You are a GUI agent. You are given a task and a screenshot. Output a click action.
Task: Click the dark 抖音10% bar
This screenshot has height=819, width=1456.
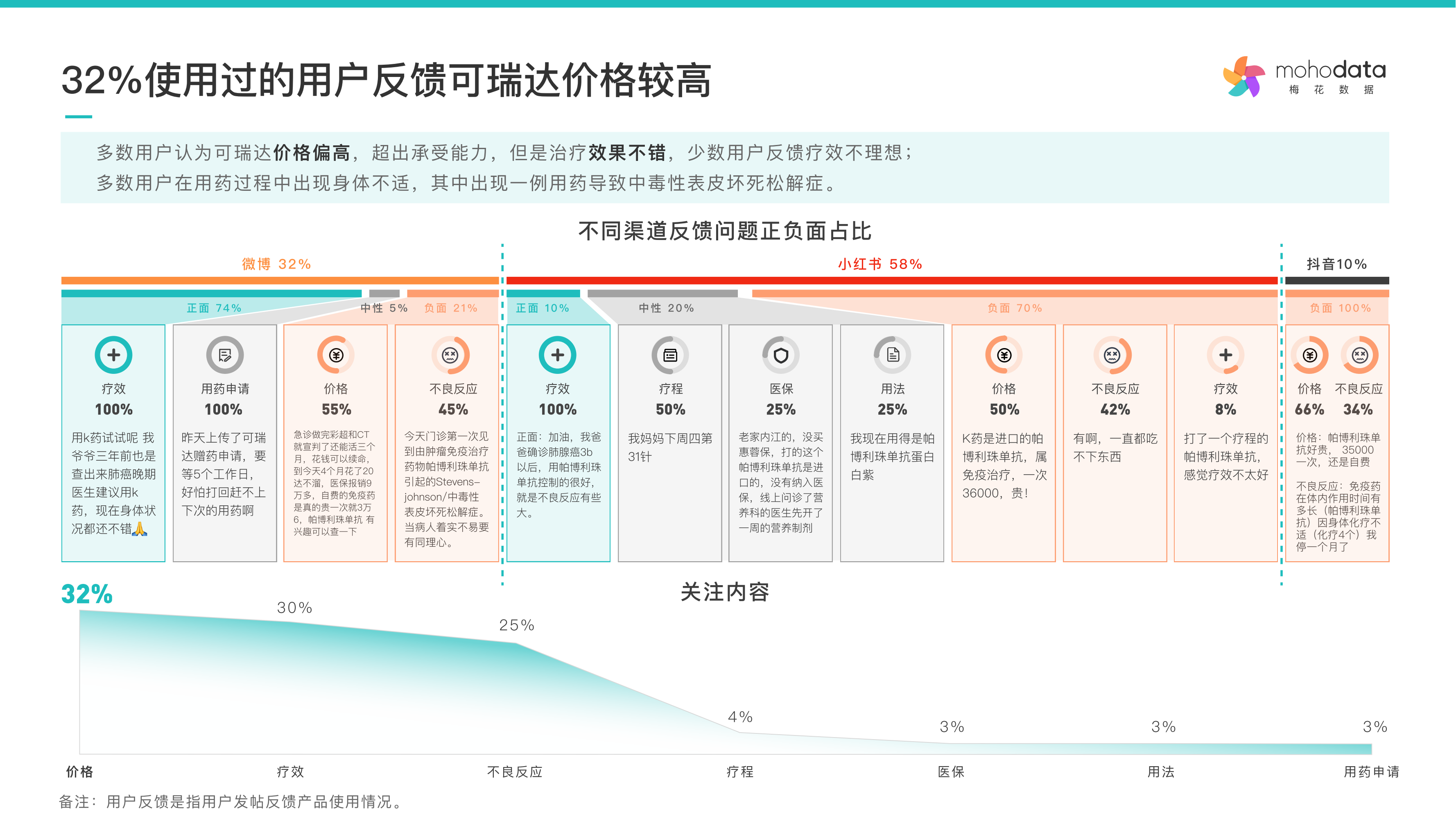click(1337, 281)
